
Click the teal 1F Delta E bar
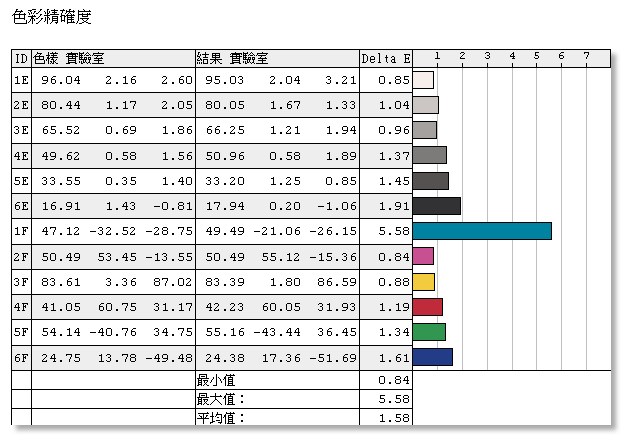tap(482, 231)
